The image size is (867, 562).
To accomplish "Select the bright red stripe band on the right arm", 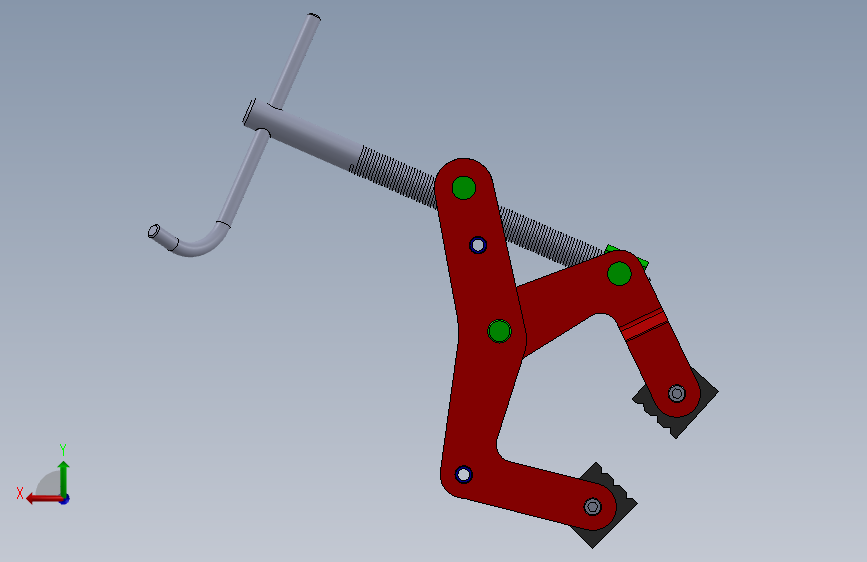I will [643, 325].
